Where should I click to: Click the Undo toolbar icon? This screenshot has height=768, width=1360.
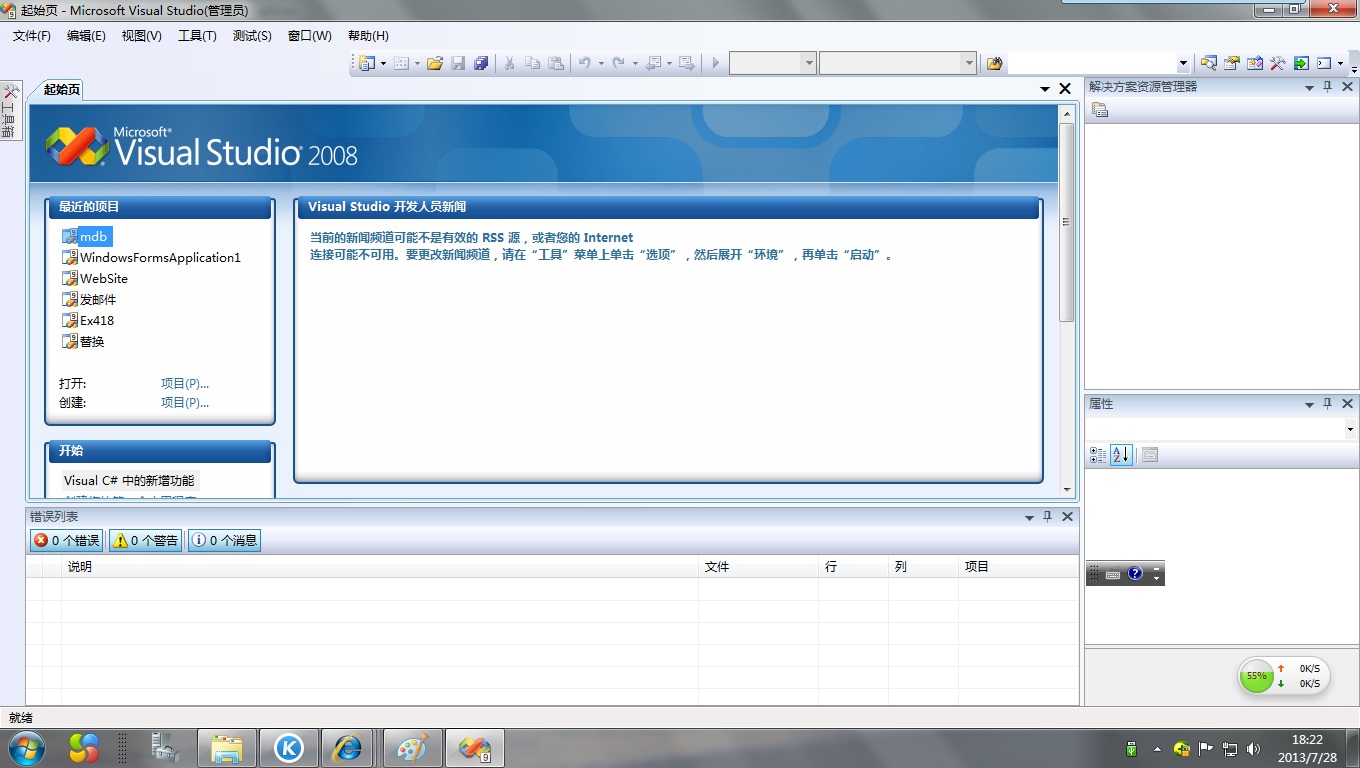[x=585, y=63]
